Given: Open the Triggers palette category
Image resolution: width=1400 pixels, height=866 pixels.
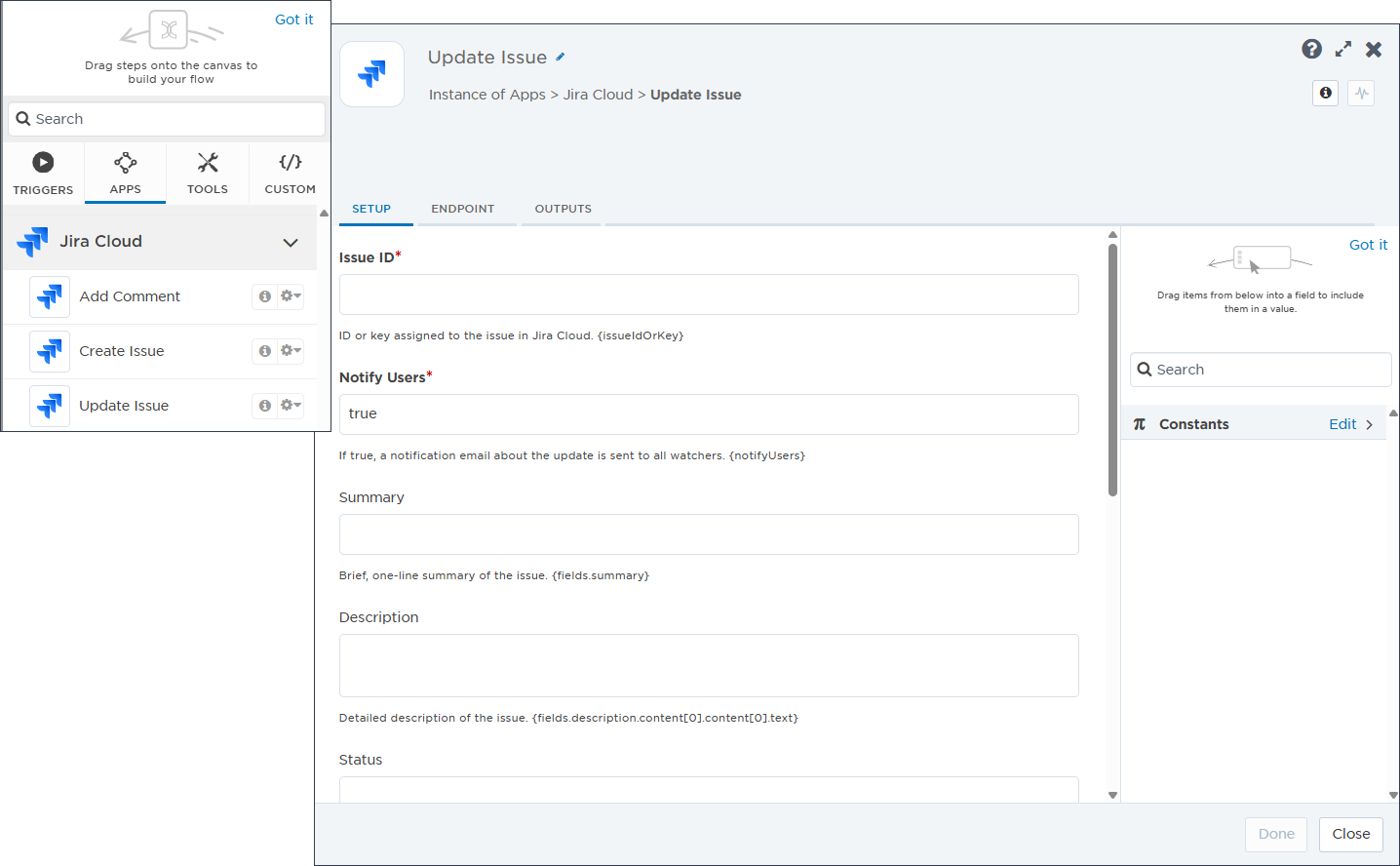Looking at the screenshot, I should click(x=43, y=174).
